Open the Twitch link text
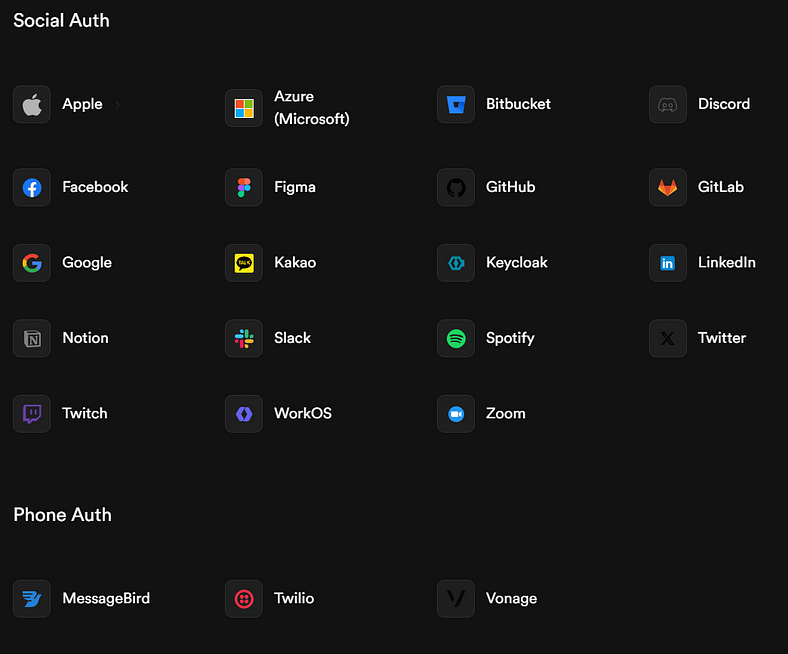 coord(84,413)
